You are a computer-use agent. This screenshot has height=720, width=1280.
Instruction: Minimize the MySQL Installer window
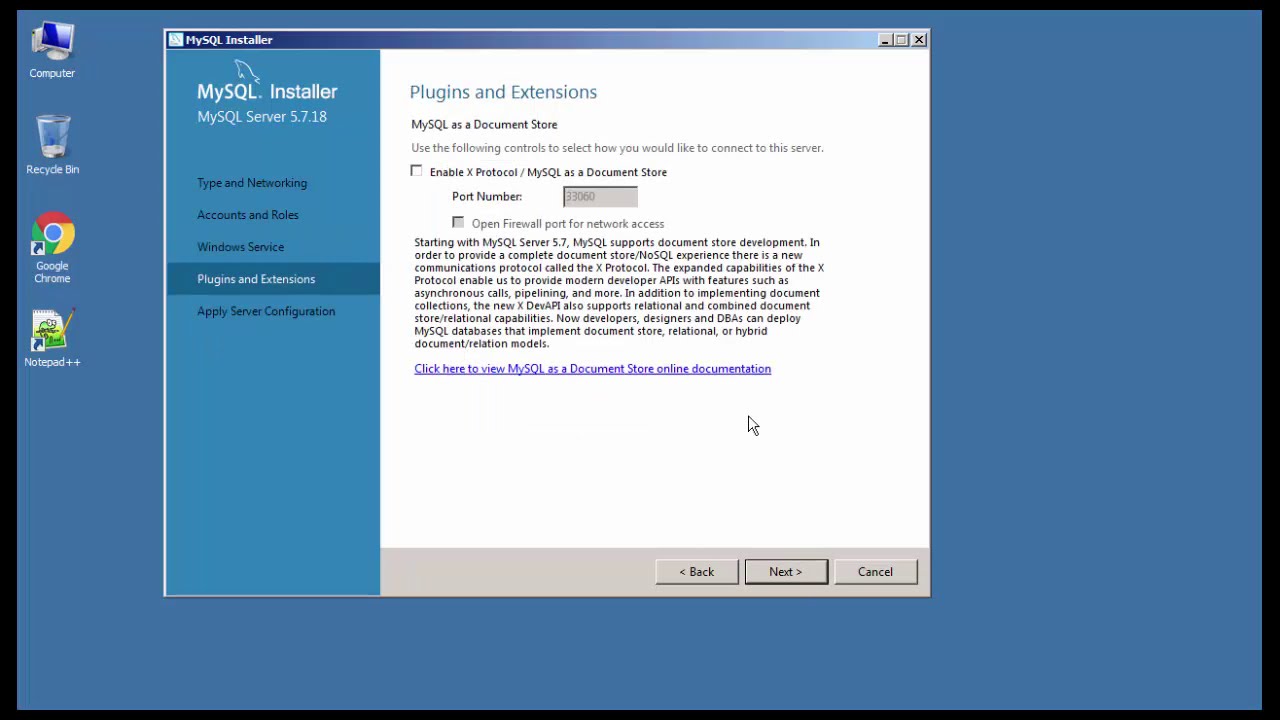(885, 40)
